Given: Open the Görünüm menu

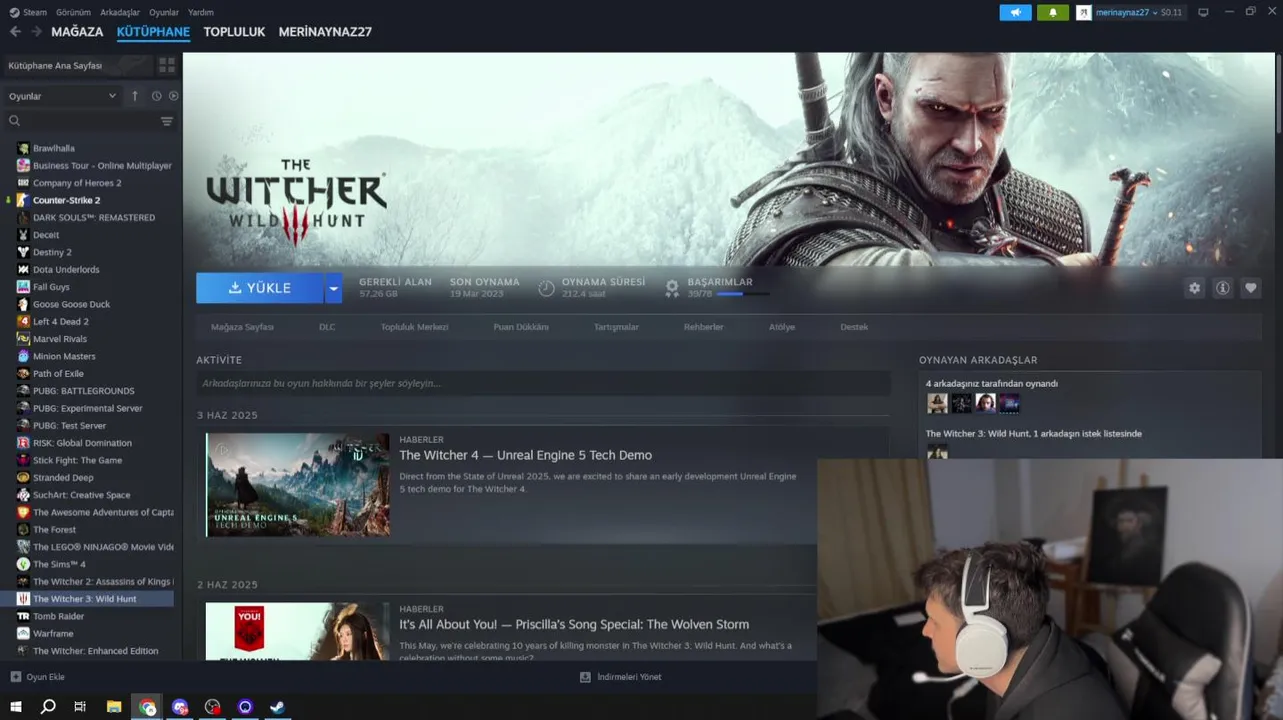Looking at the screenshot, I should coord(73,12).
